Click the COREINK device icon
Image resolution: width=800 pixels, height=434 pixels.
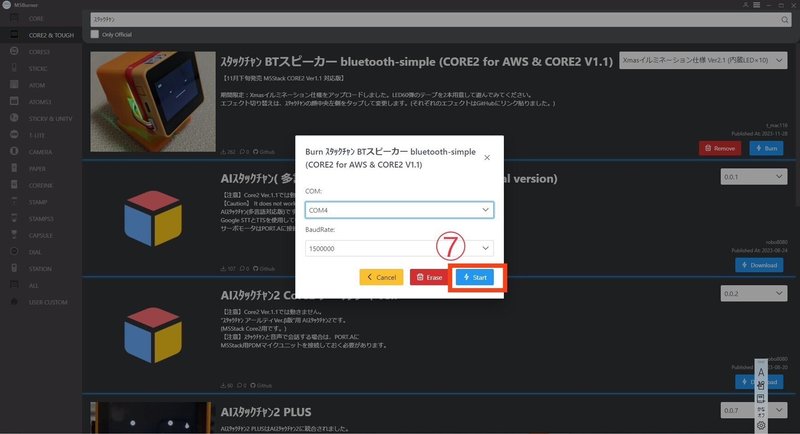(14, 185)
